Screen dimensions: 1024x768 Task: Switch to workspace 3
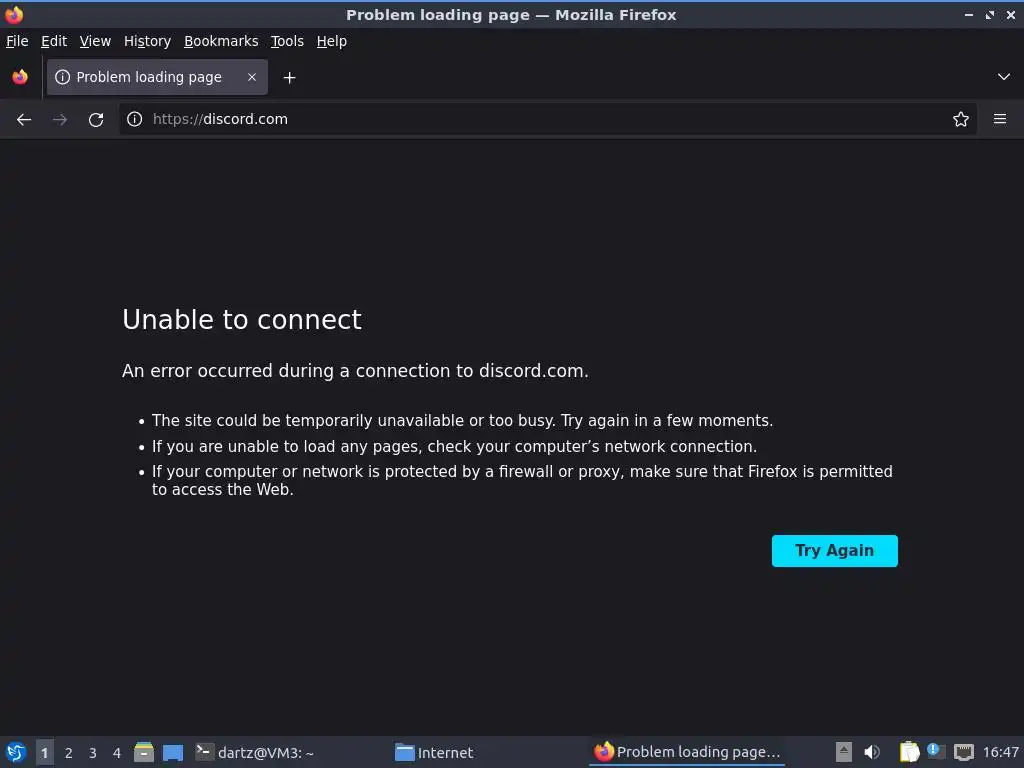click(93, 752)
